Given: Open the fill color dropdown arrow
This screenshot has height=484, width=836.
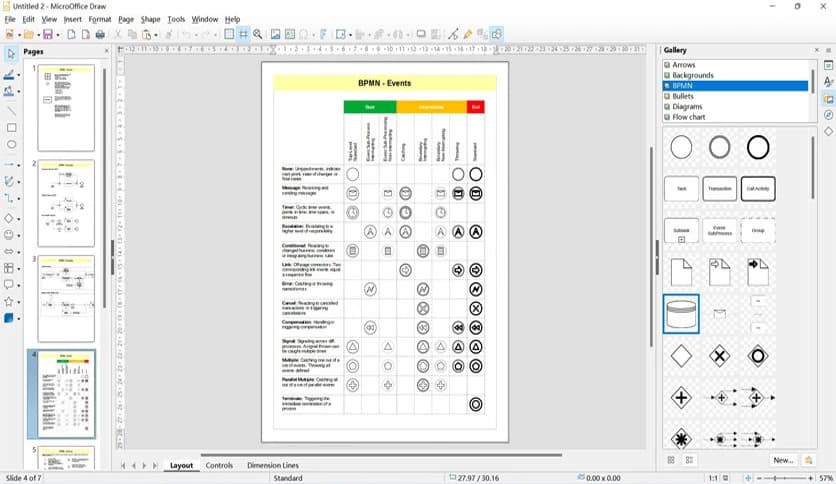Looking at the screenshot, I should coord(19,92).
